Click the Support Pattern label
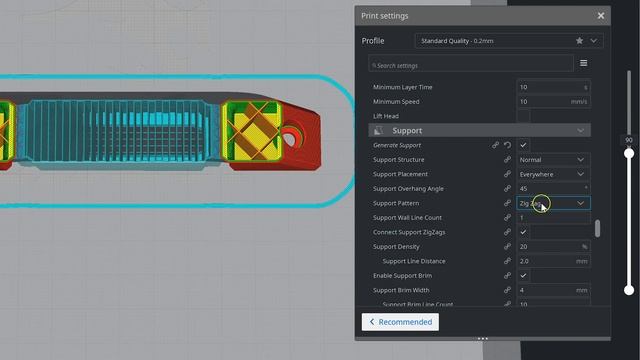 [396, 203]
